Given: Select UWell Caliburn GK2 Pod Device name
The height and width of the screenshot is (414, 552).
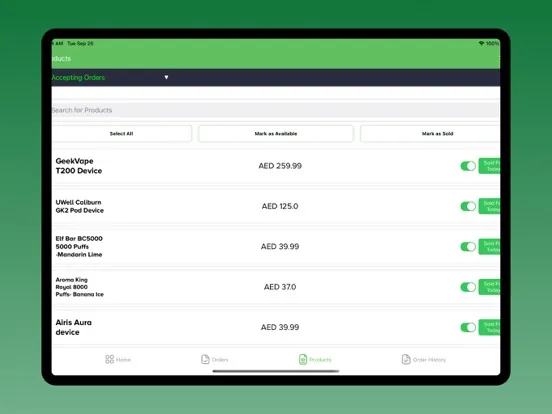Looking at the screenshot, I should click(80, 206).
